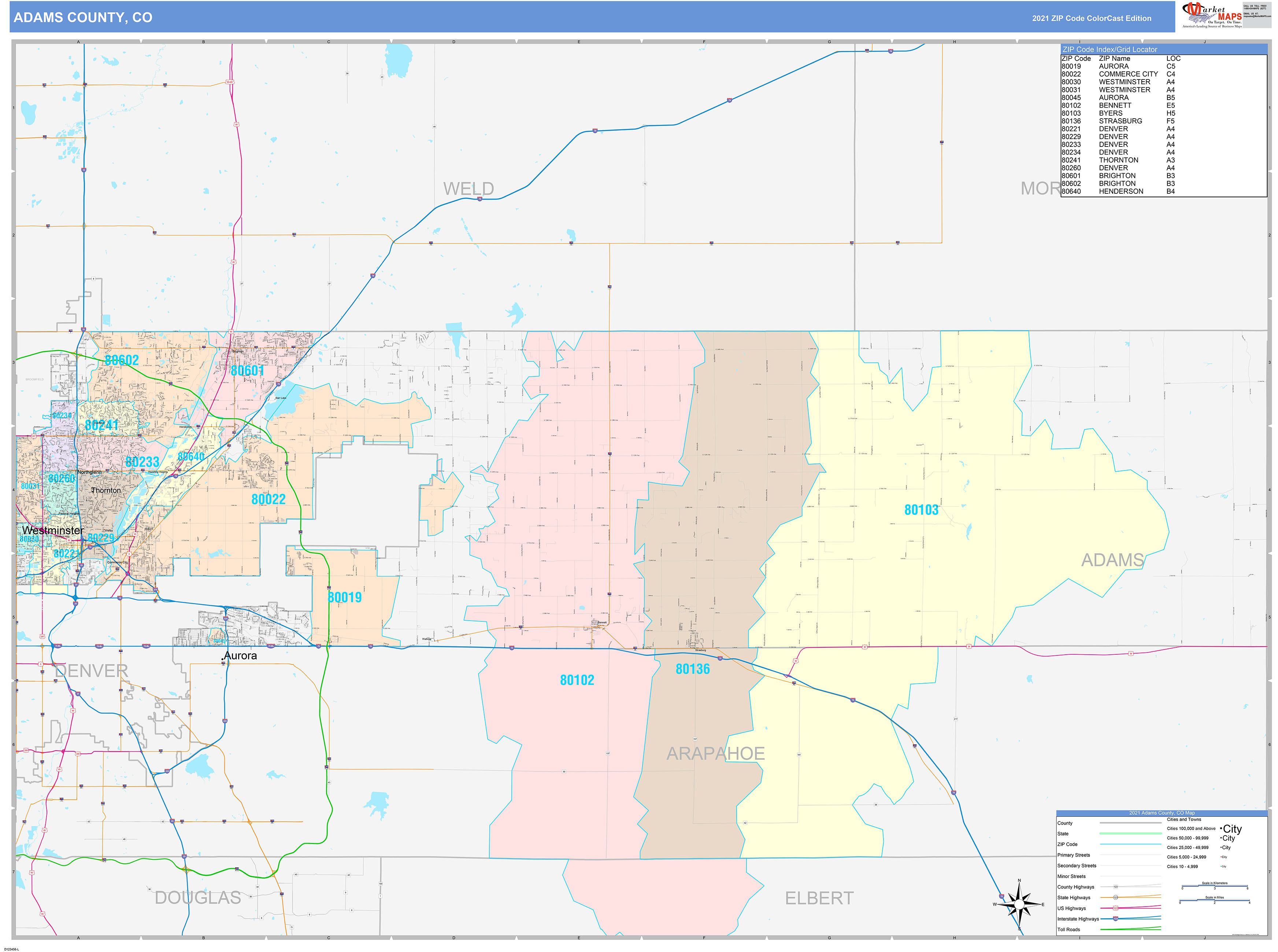Click the Scale in Kilometers bar
This screenshot has width=1278, height=952.
[1215, 886]
